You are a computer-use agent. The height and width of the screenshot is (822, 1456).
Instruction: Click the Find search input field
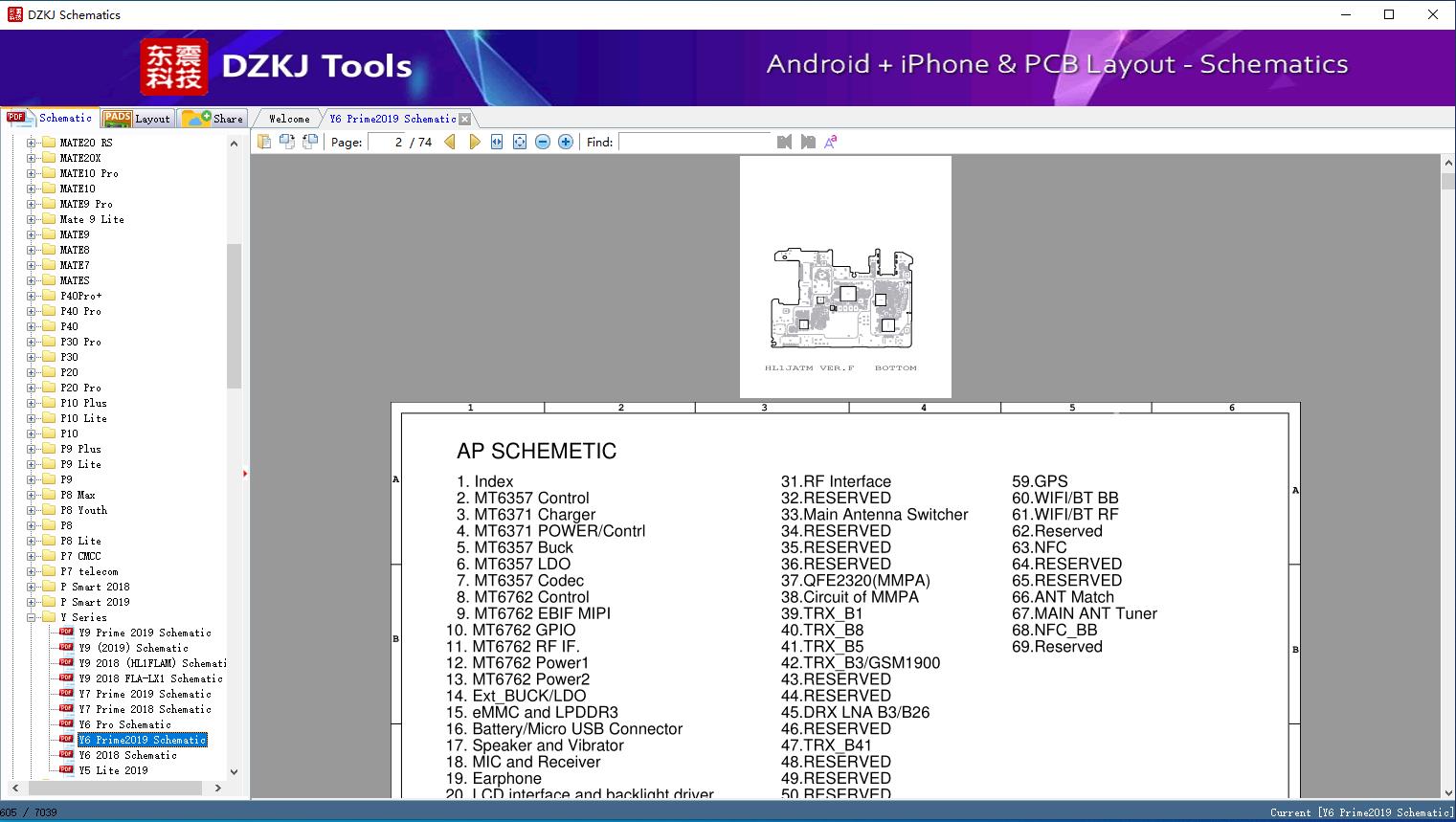tap(695, 142)
